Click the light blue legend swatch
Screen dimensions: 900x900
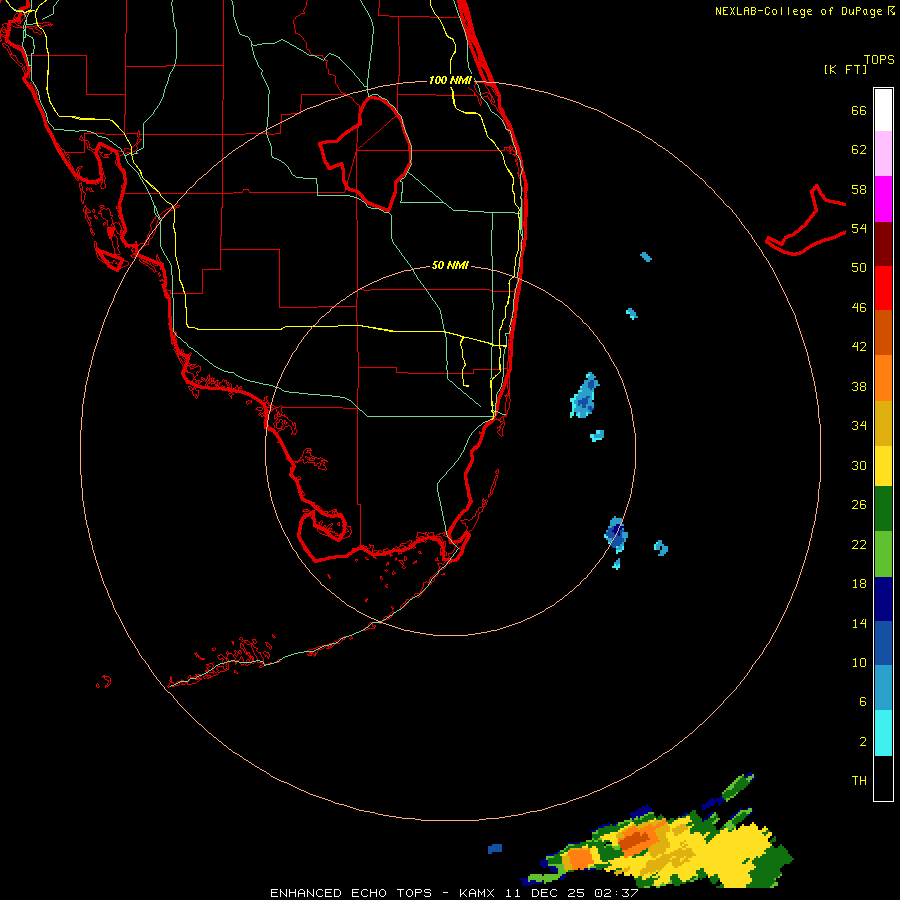click(883, 688)
